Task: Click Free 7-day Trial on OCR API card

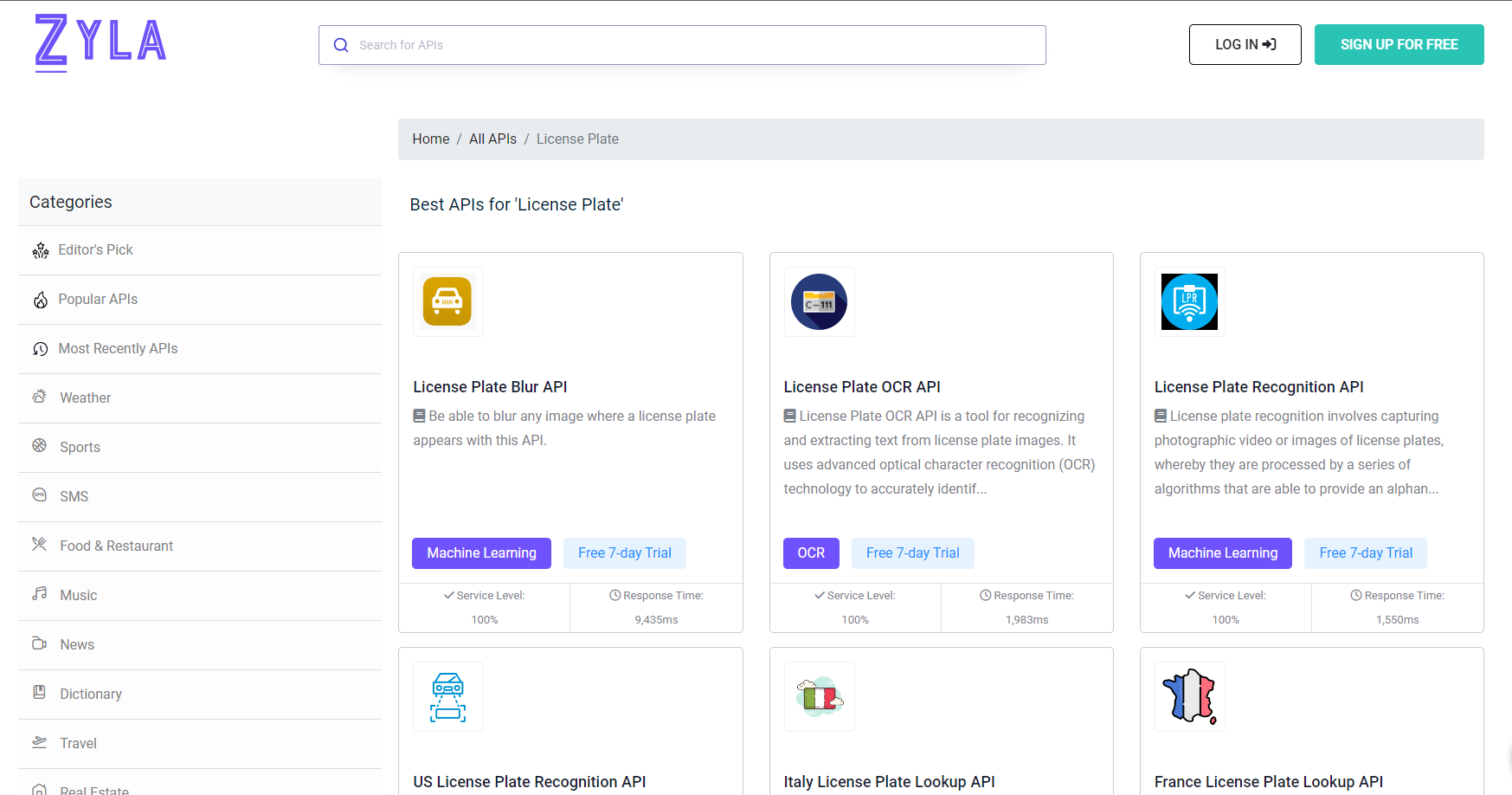Action: coord(913,553)
